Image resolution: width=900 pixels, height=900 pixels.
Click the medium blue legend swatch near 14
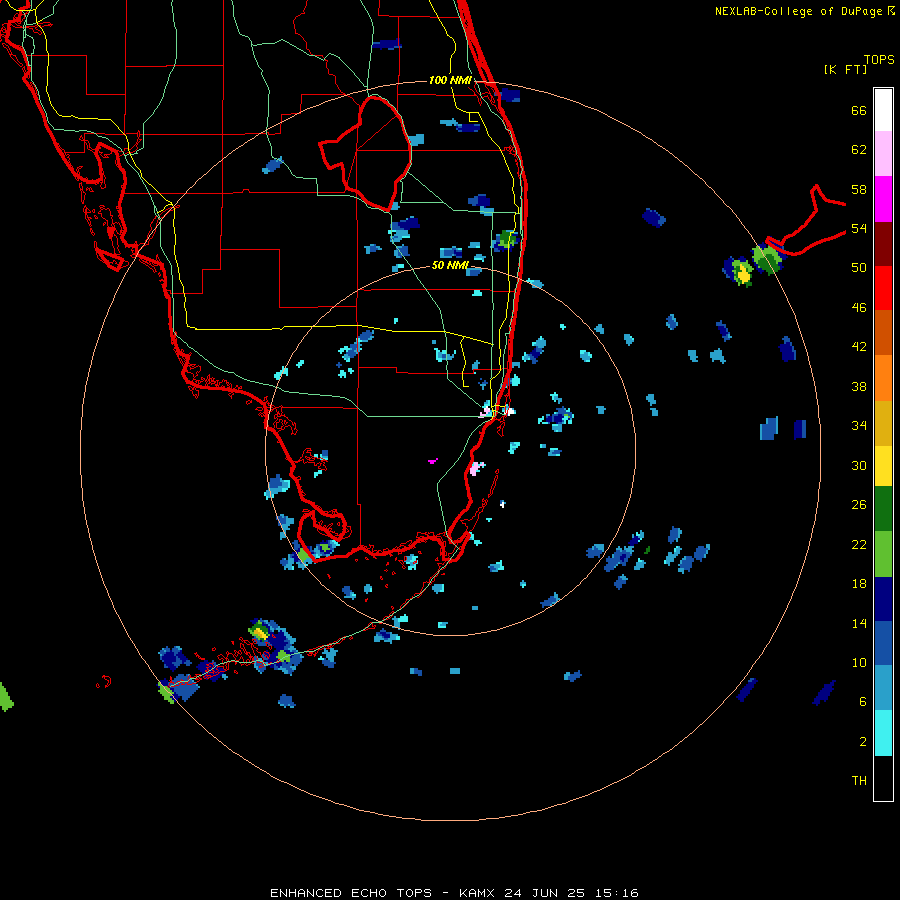883,643
